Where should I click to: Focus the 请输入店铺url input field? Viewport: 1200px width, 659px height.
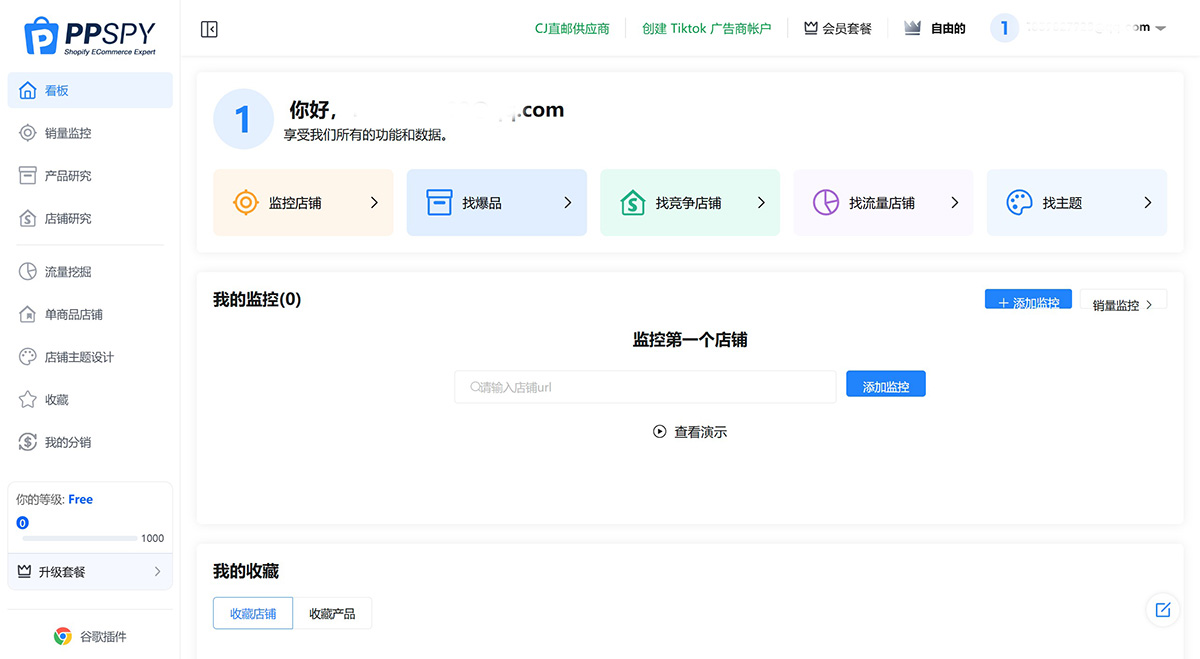[x=645, y=387]
